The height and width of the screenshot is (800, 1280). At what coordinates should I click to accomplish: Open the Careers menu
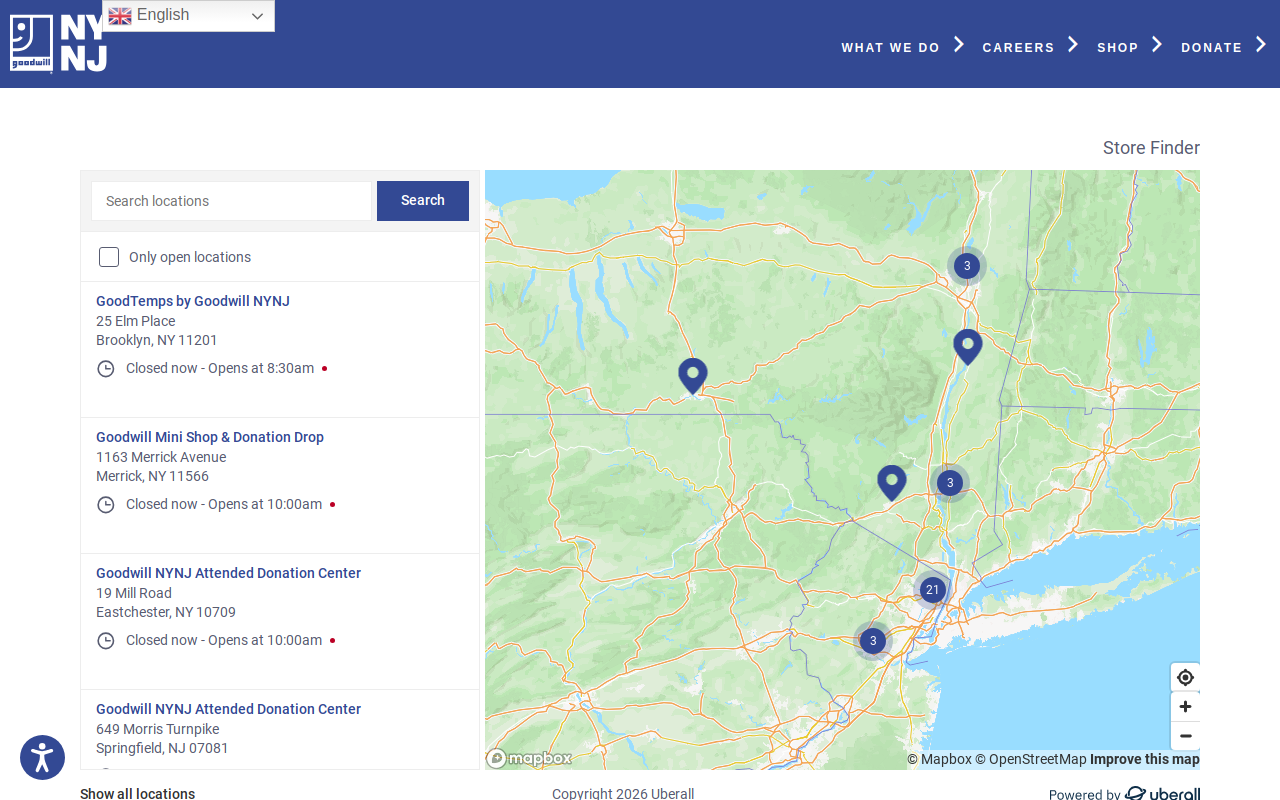pos(1018,47)
